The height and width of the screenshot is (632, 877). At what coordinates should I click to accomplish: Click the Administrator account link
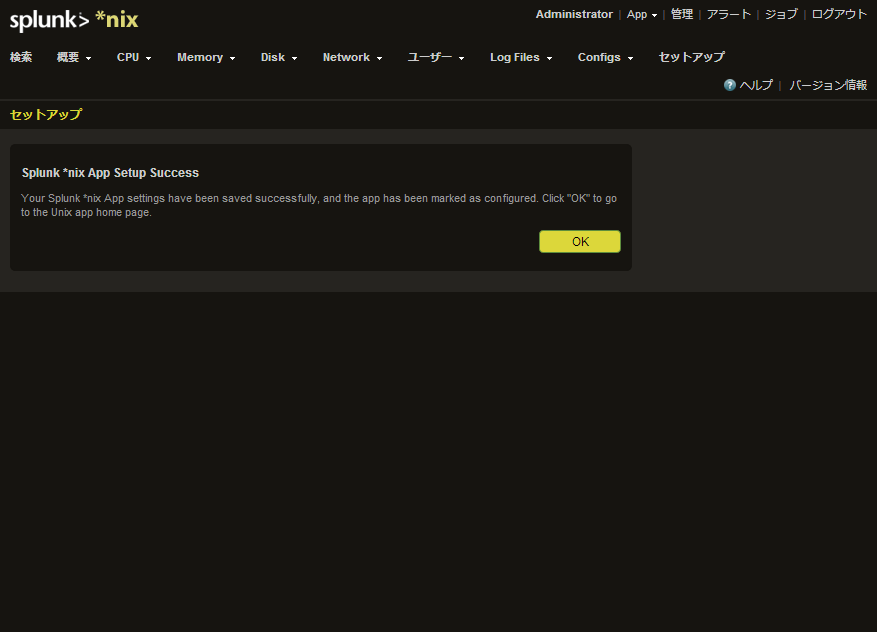pyautogui.click(x=574, y=15)
